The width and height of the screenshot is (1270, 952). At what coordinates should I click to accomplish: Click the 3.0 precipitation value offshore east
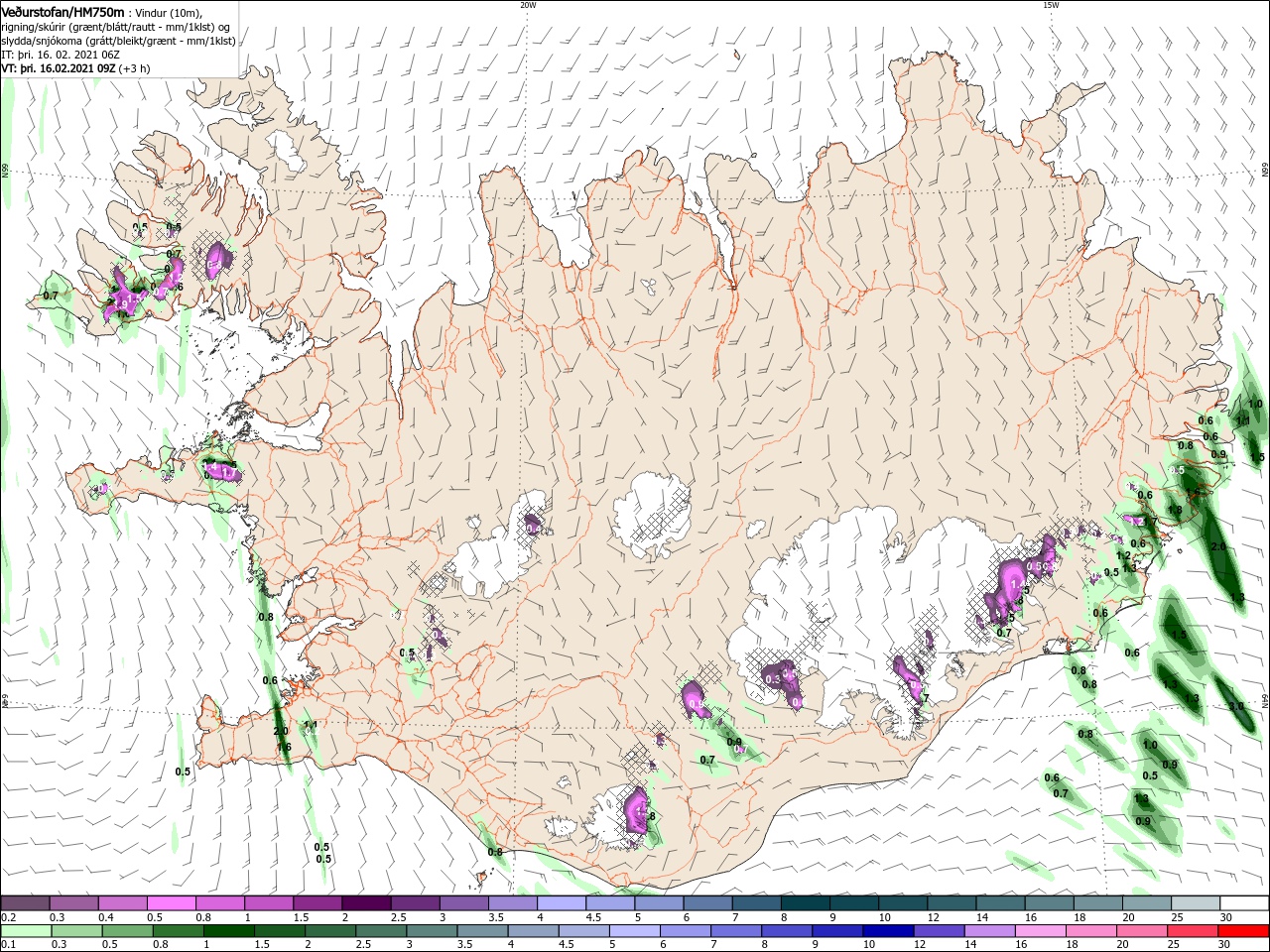pyautogui.click(x=1236, y=706)
